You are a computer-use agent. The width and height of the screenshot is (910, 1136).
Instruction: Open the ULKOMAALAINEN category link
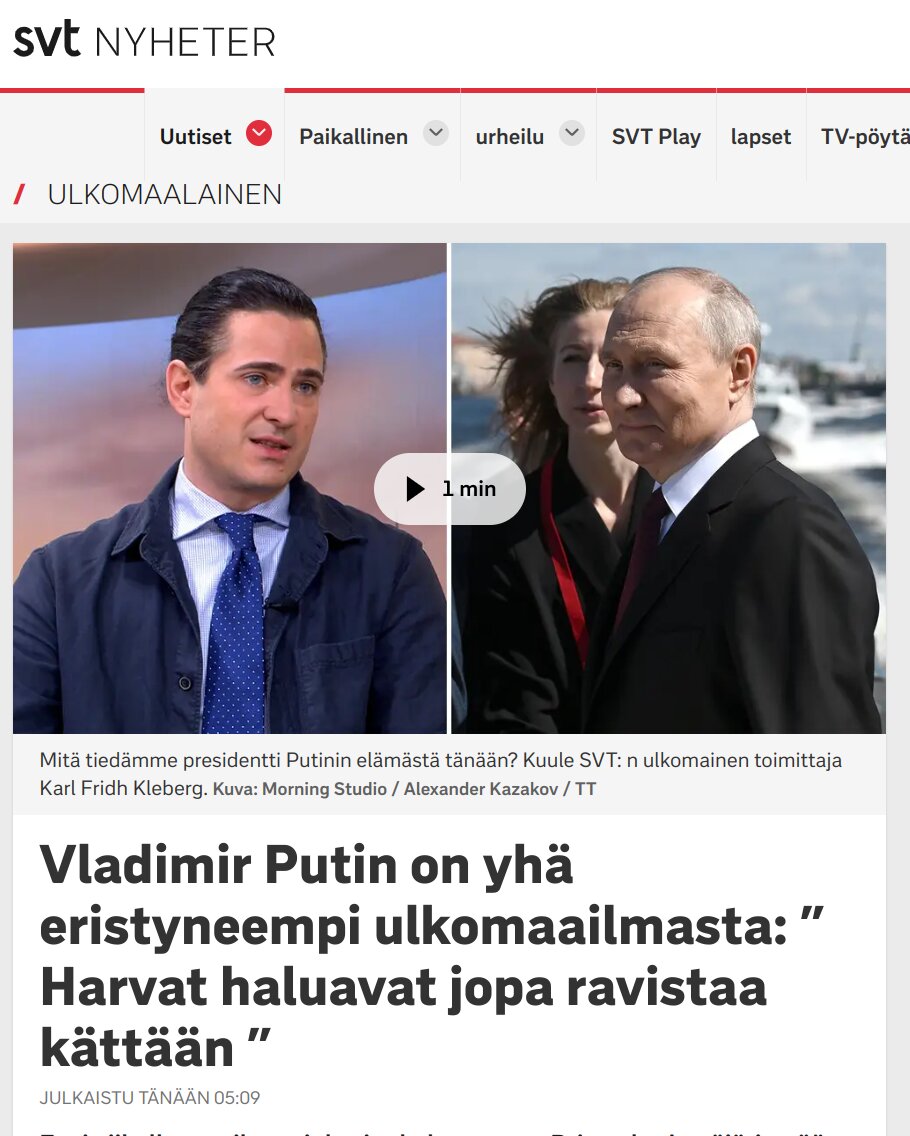pyautogui.click(x=164, y=194)
